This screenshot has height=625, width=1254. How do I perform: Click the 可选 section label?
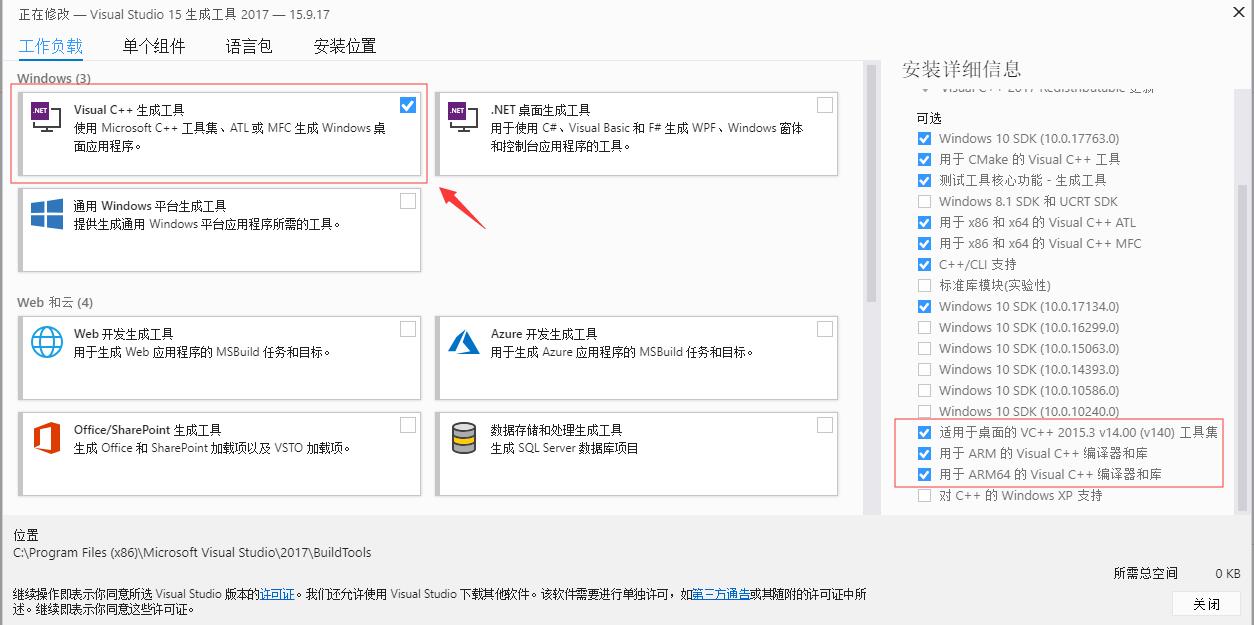pyautogui.click(x=929, y=118)
